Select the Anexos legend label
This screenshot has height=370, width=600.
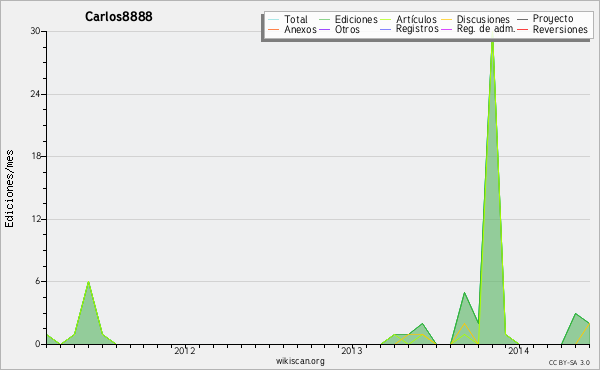300,29
